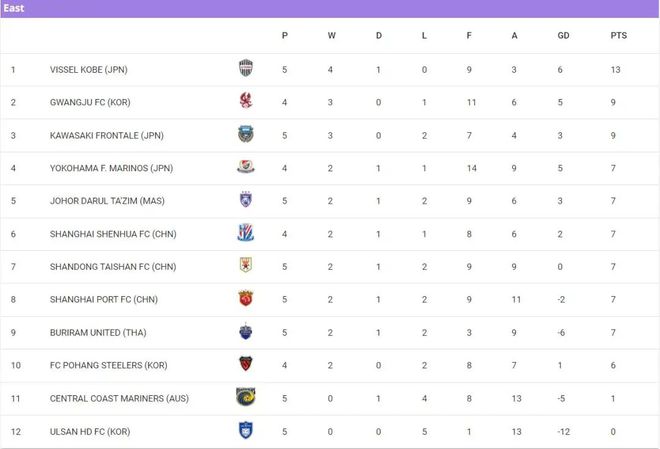Click the W wins column header
Screen dimensions: 660x449
tap(332, 35)
